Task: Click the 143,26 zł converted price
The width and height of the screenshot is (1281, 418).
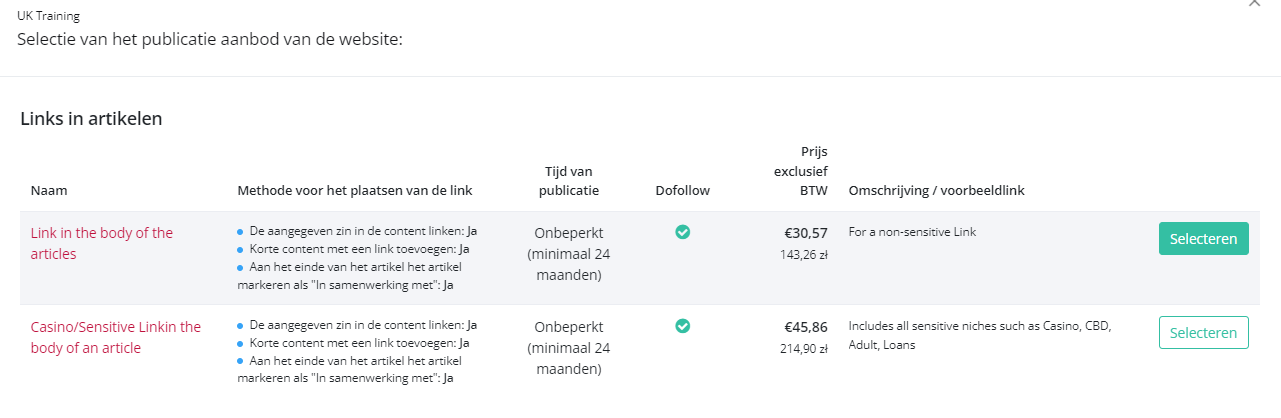Action: [805, 255]
